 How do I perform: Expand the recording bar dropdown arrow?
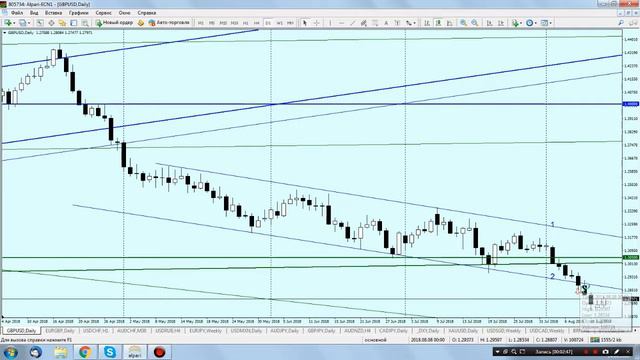pyautogui.click(x=497, y=351)
